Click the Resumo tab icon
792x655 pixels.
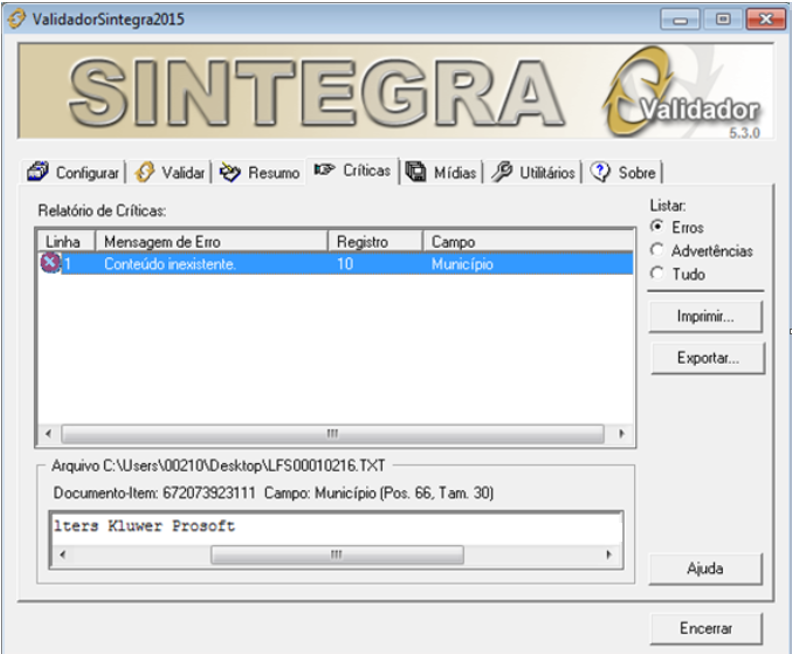point(230,173)
